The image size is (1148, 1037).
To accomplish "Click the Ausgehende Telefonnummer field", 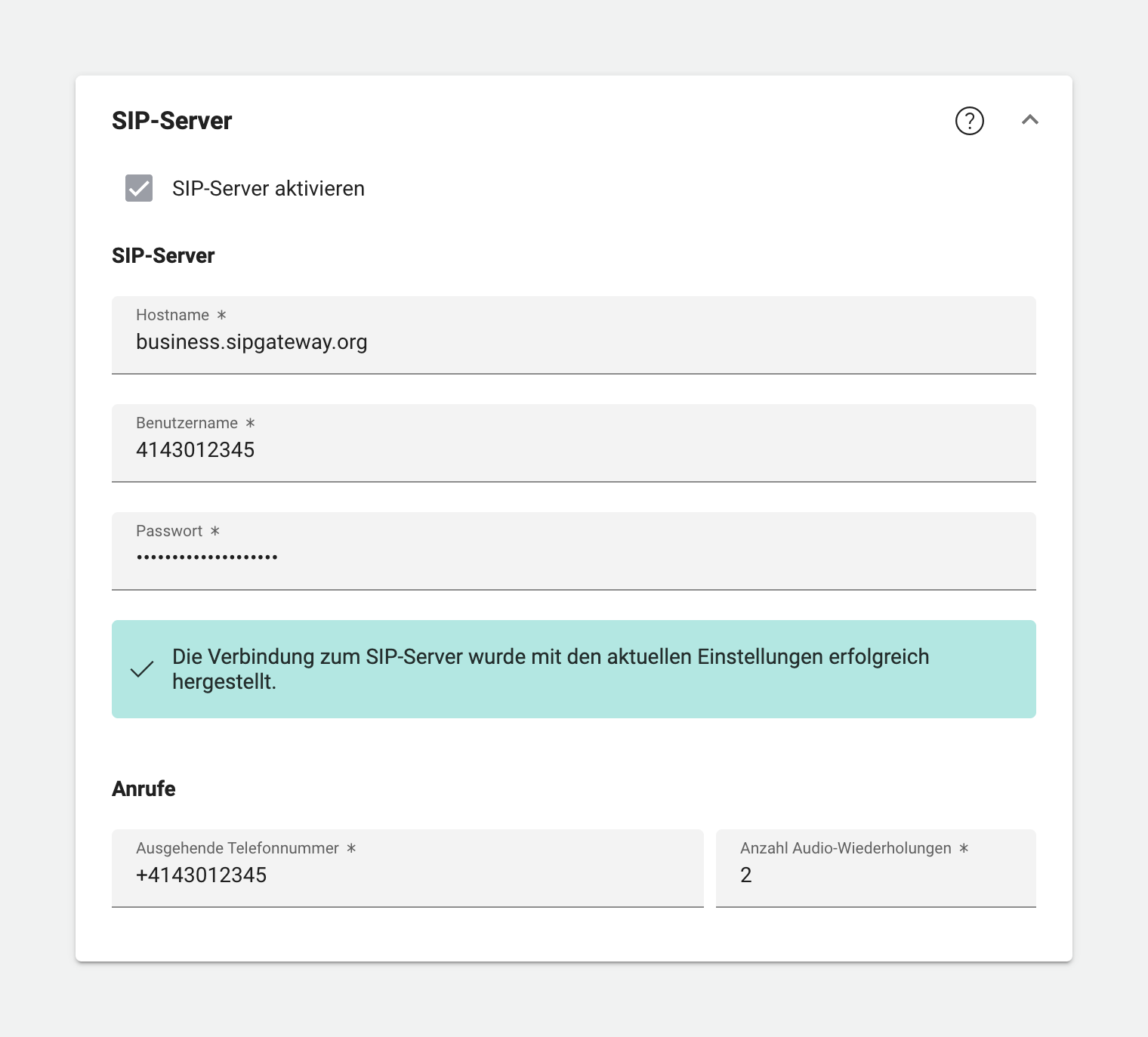I will 408,875.
